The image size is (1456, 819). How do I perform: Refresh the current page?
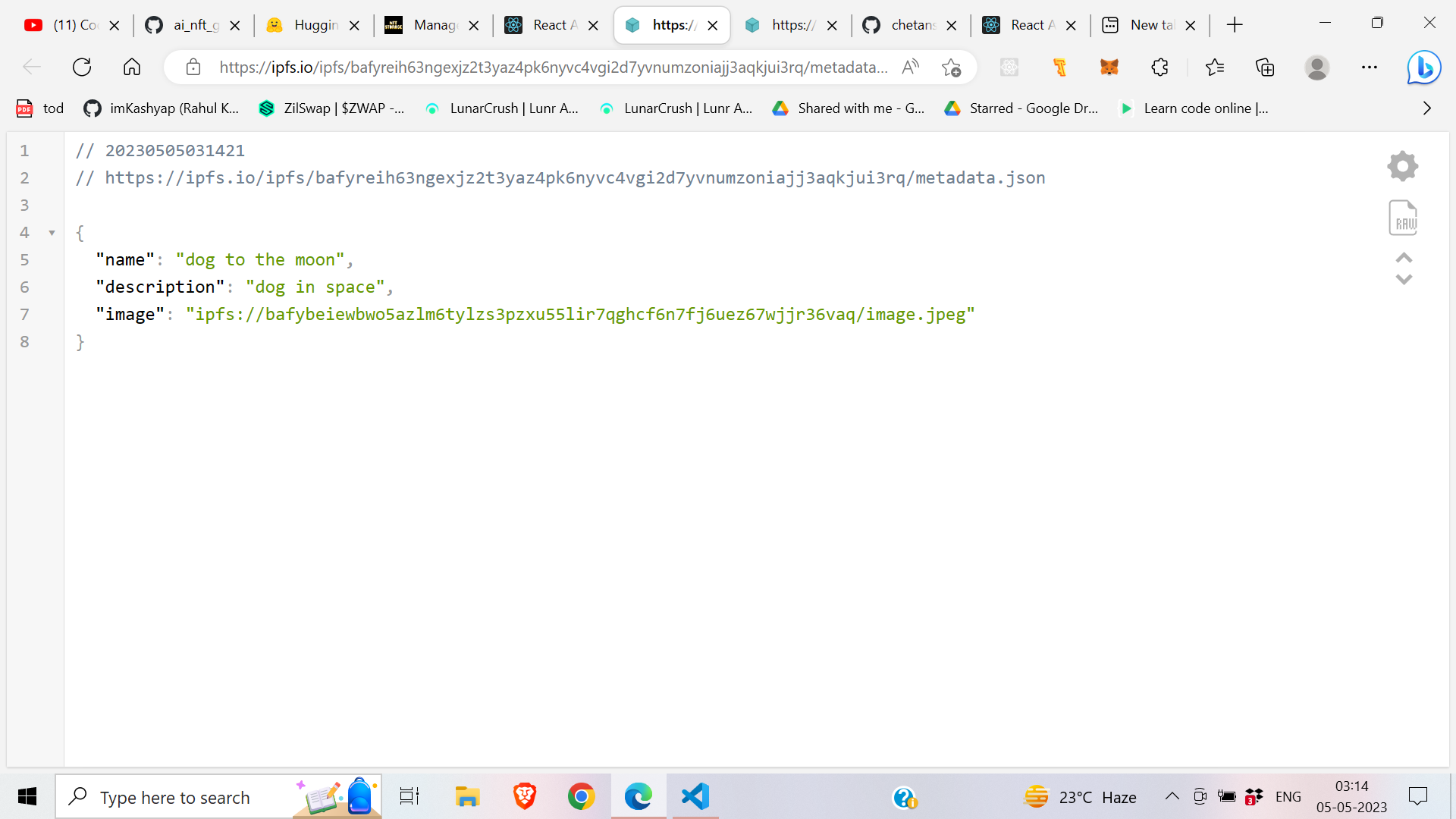[82, 67]
